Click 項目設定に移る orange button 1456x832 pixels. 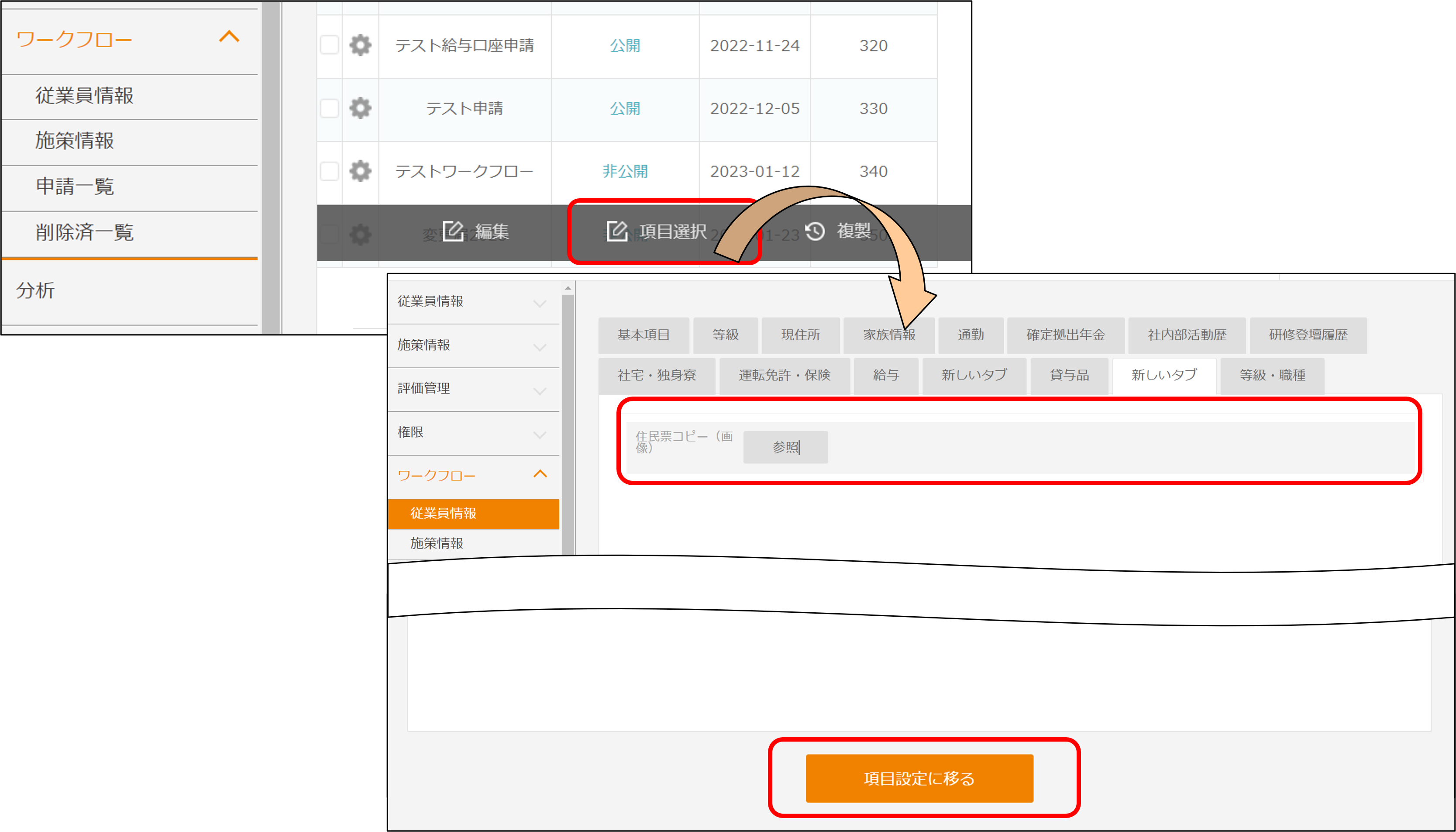(x=919, y=778)
